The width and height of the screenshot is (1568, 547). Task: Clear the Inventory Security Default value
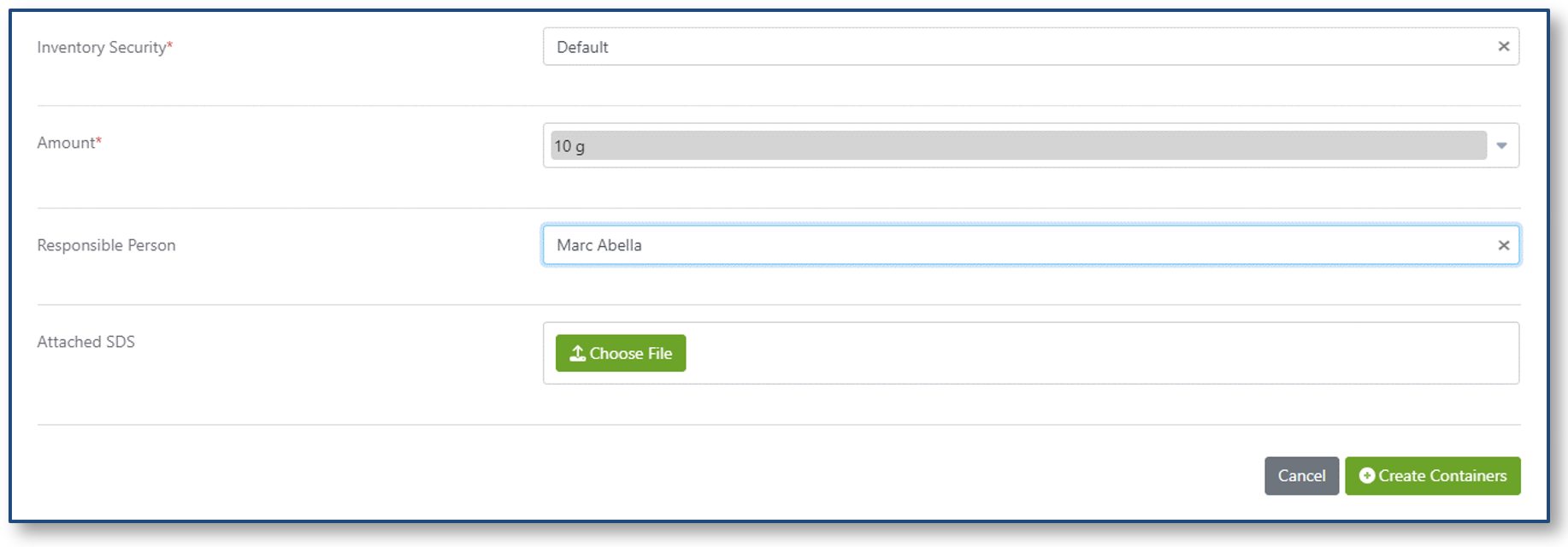[1503, 46]
